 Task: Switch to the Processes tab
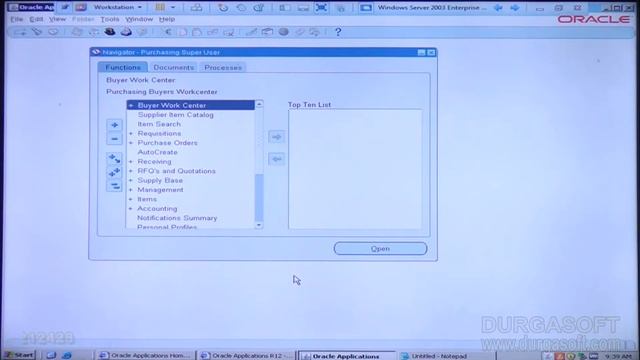[223, 67]
